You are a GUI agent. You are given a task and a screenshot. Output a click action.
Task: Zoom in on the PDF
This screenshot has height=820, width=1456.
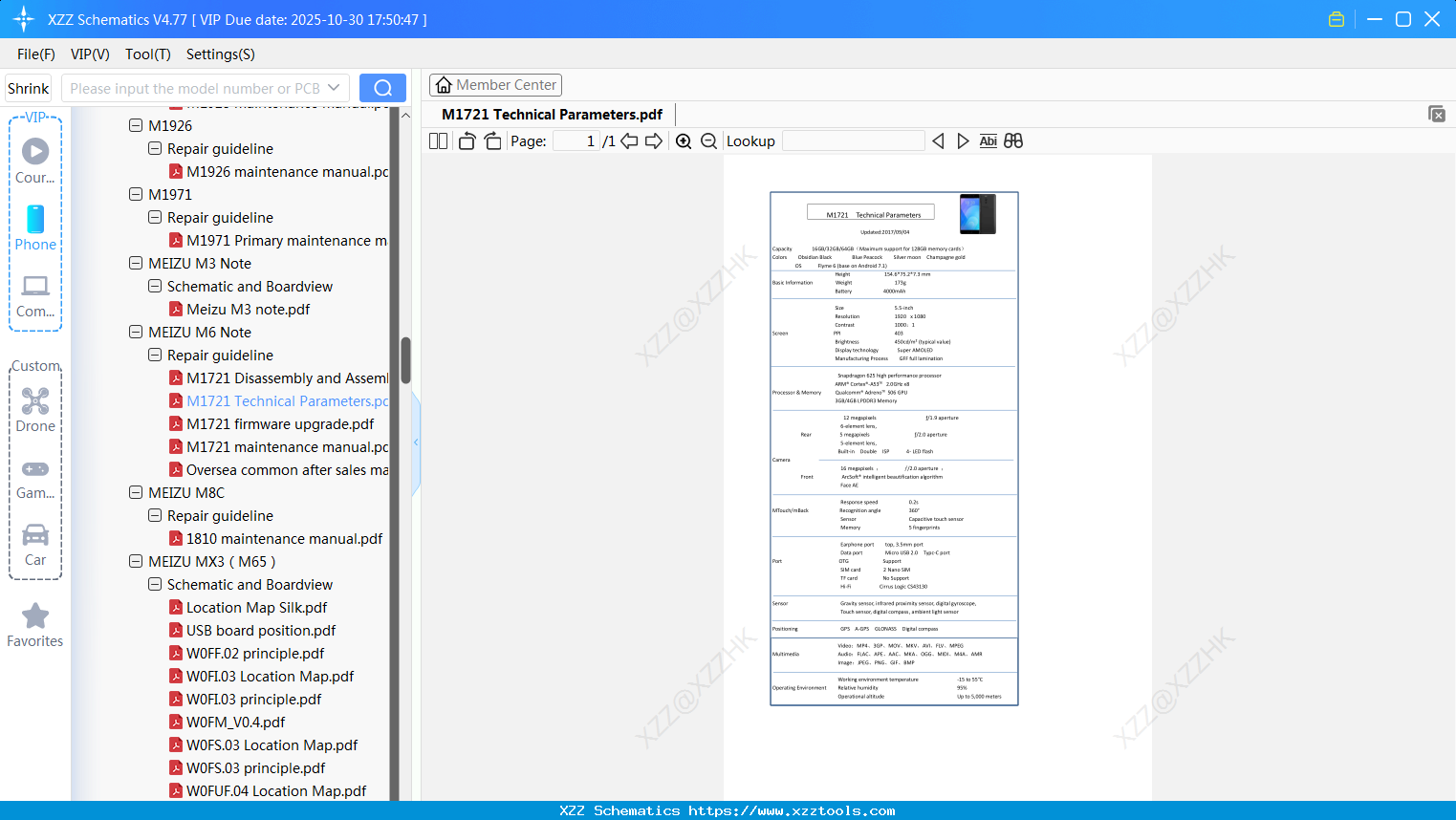click(x=684, y=141)
